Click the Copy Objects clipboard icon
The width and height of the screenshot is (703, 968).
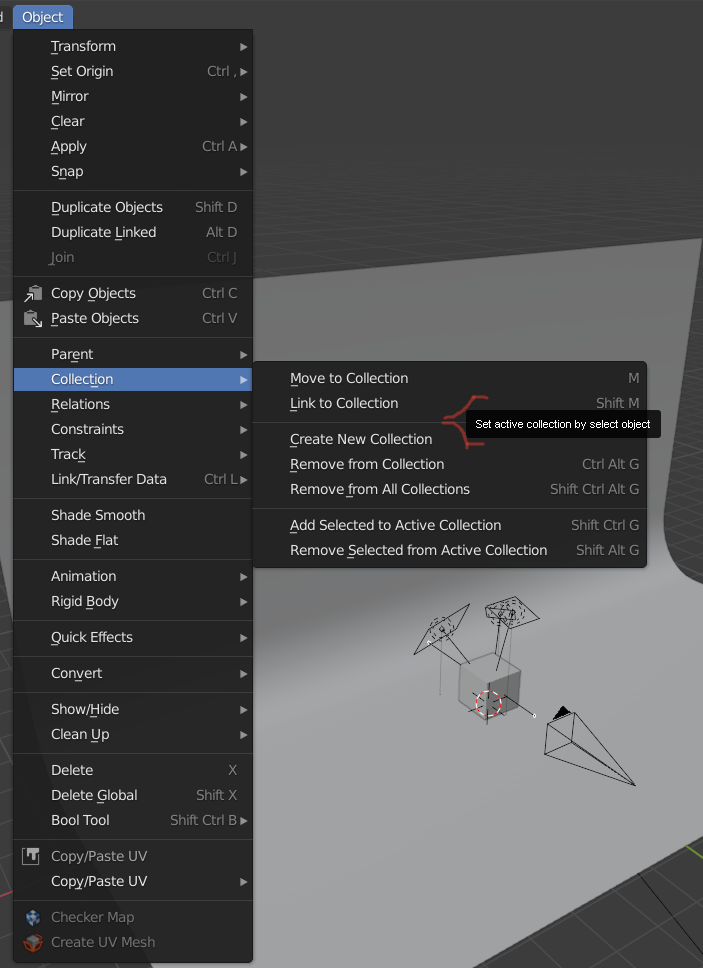pyautogui.click(x=33, y=293)
